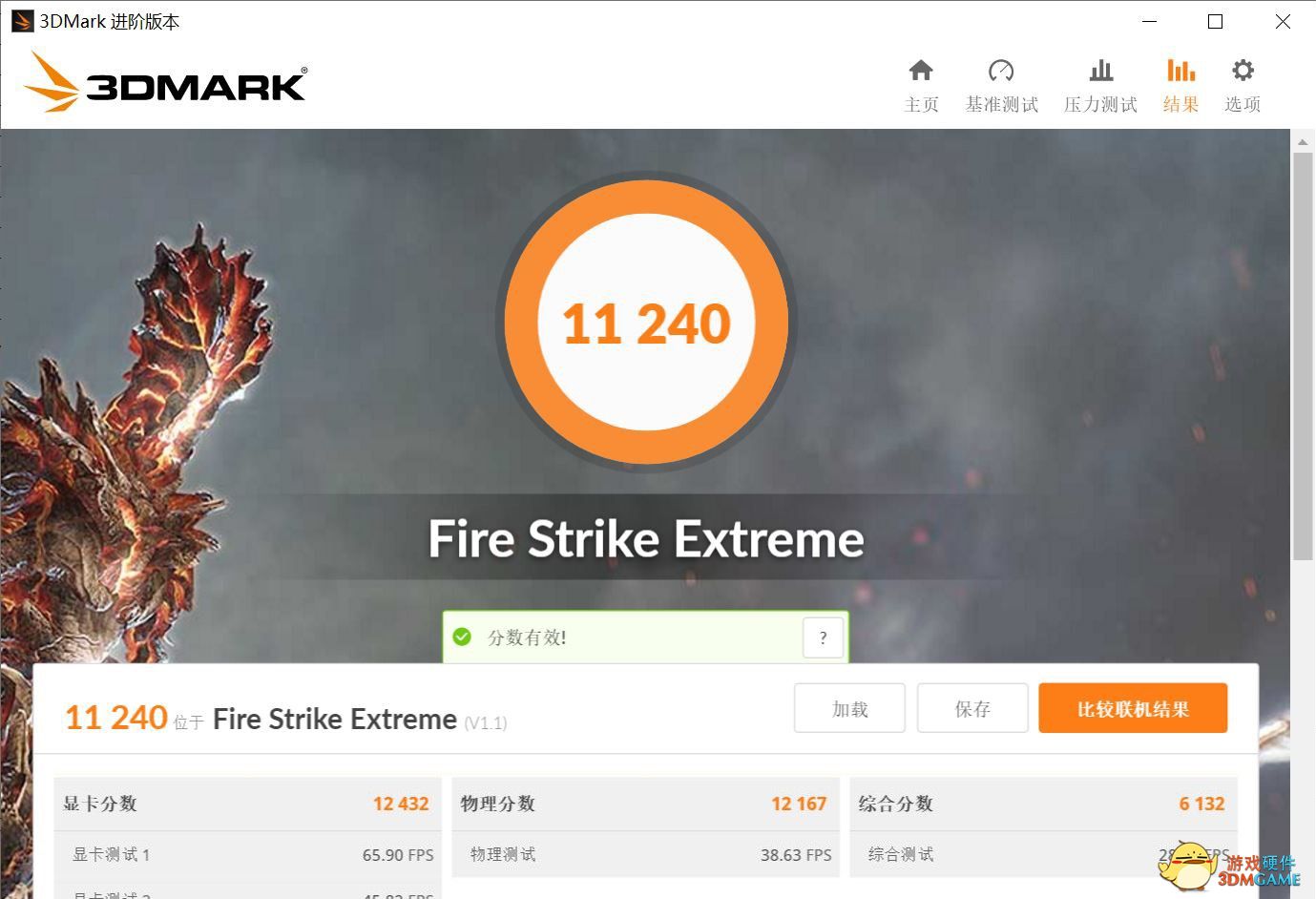Open Options (选项) gear icon
Image resolution: width=1316 pixels, height=899 pixels.
tap(1243, 71)
